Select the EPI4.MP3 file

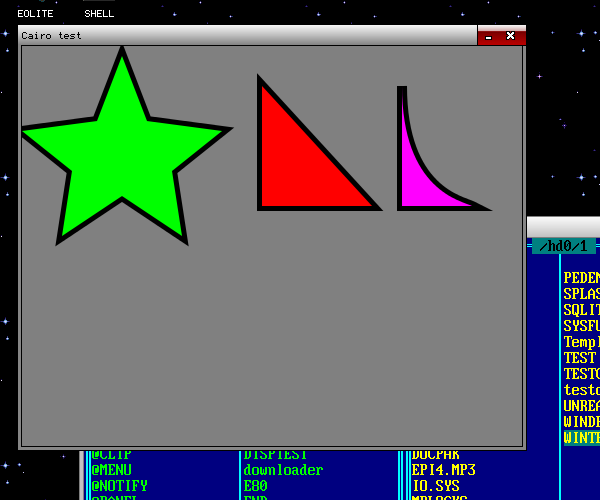[x=443, y=470]
